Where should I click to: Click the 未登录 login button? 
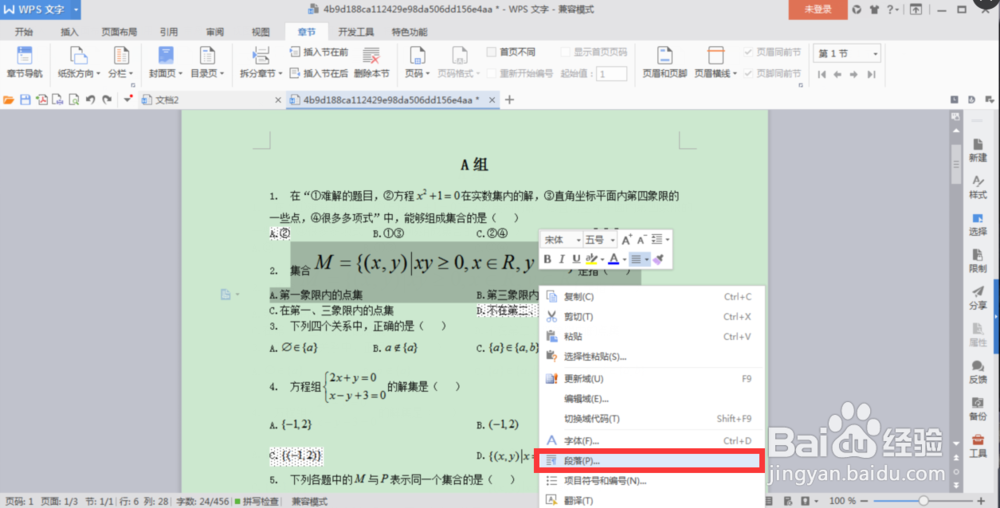pos(818,10)
